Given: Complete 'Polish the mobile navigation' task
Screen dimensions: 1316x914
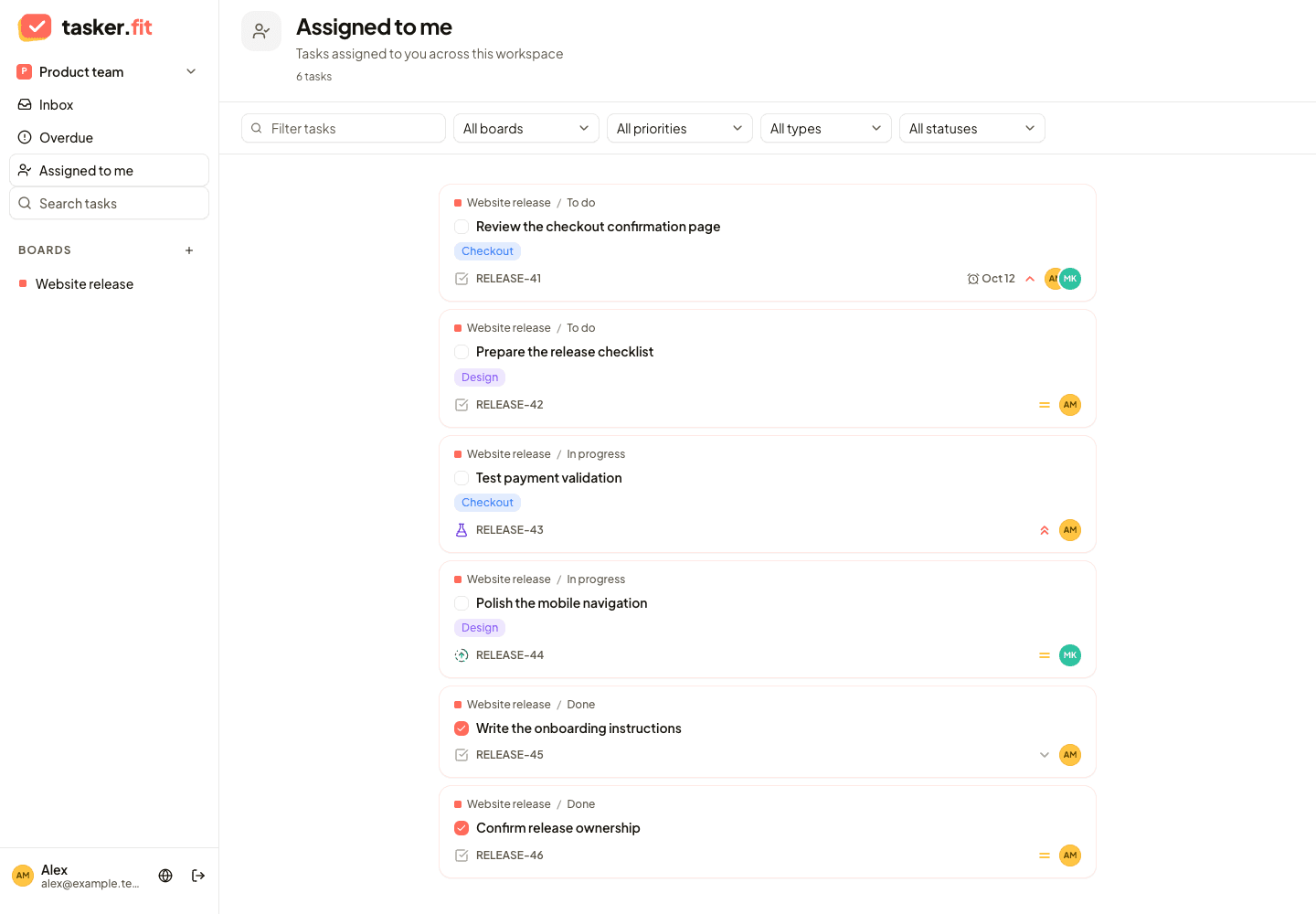Looking at the screenshot, I should [x=462, y=603].
